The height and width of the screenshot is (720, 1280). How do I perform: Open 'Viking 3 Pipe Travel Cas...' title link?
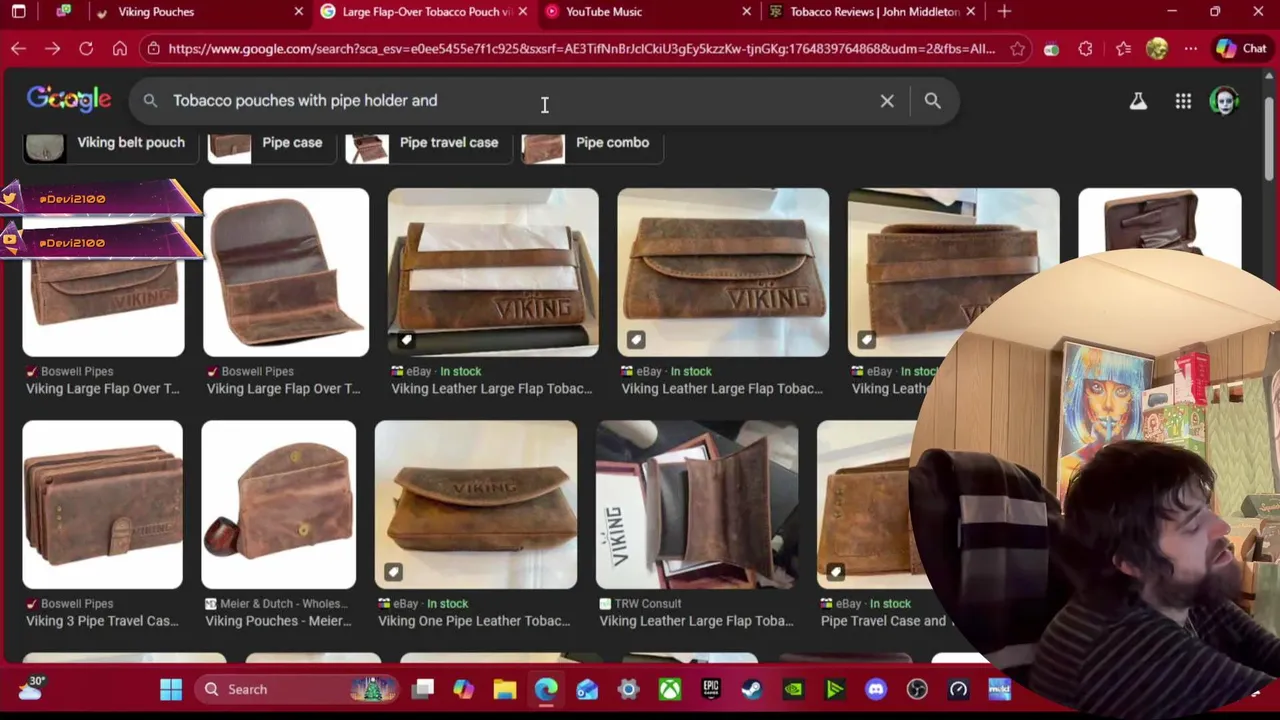pyautogui.click(x=102, y=621)
